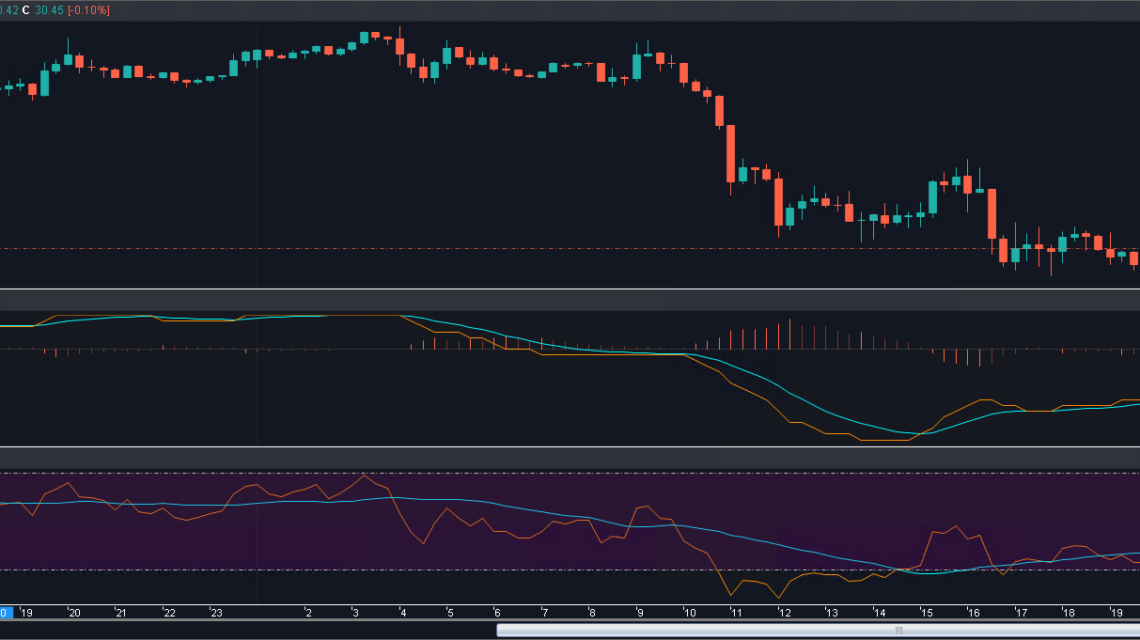
Task: Select the blue highlighted date label on axis
Action: (x=4, y=612)
